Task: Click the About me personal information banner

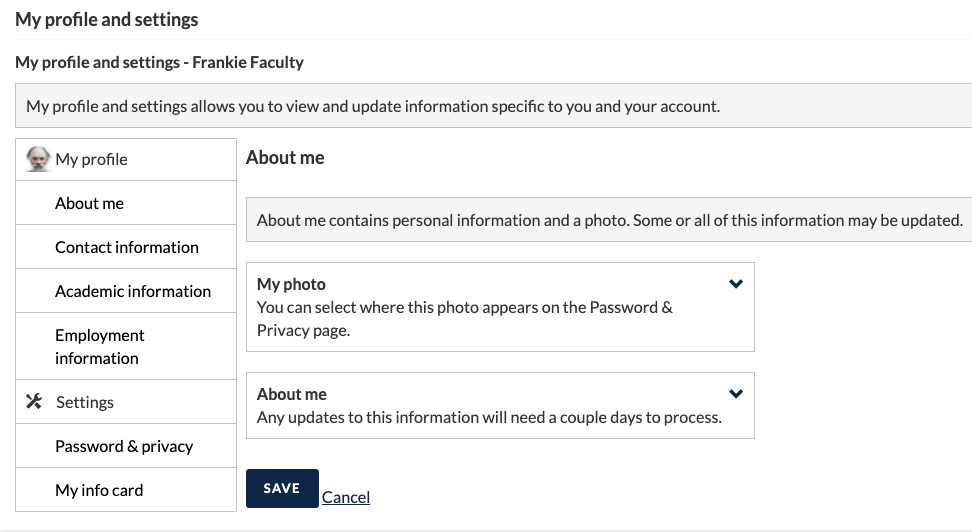Action: [609, 220]
